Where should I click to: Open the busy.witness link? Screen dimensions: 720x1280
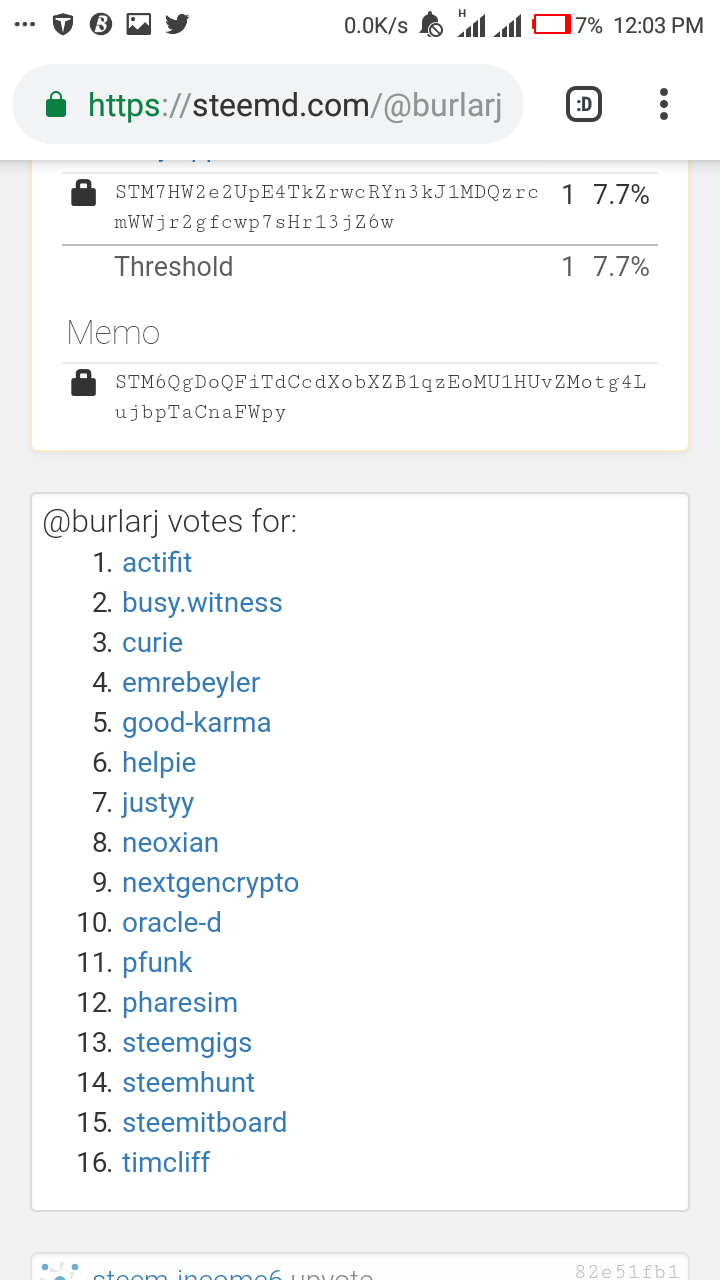click(202, 603)
